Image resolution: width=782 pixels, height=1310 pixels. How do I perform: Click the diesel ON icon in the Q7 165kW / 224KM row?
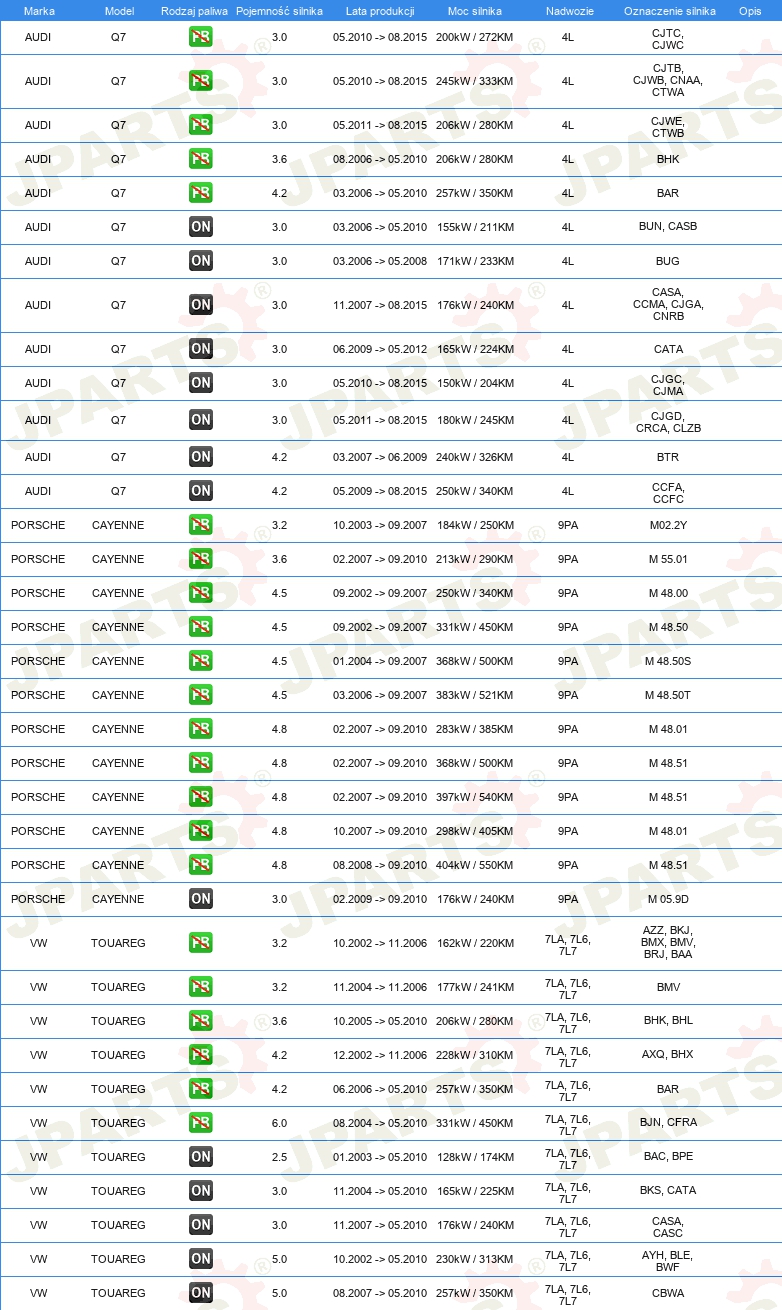pyautogui.click(x=201, y=349)
